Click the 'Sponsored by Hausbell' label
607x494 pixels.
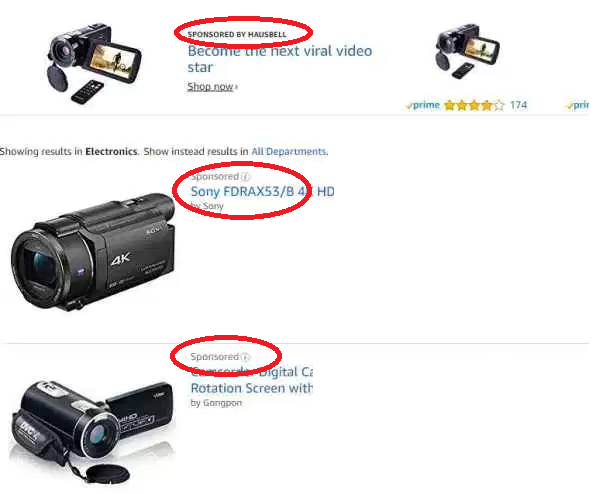tap(237, 34)
